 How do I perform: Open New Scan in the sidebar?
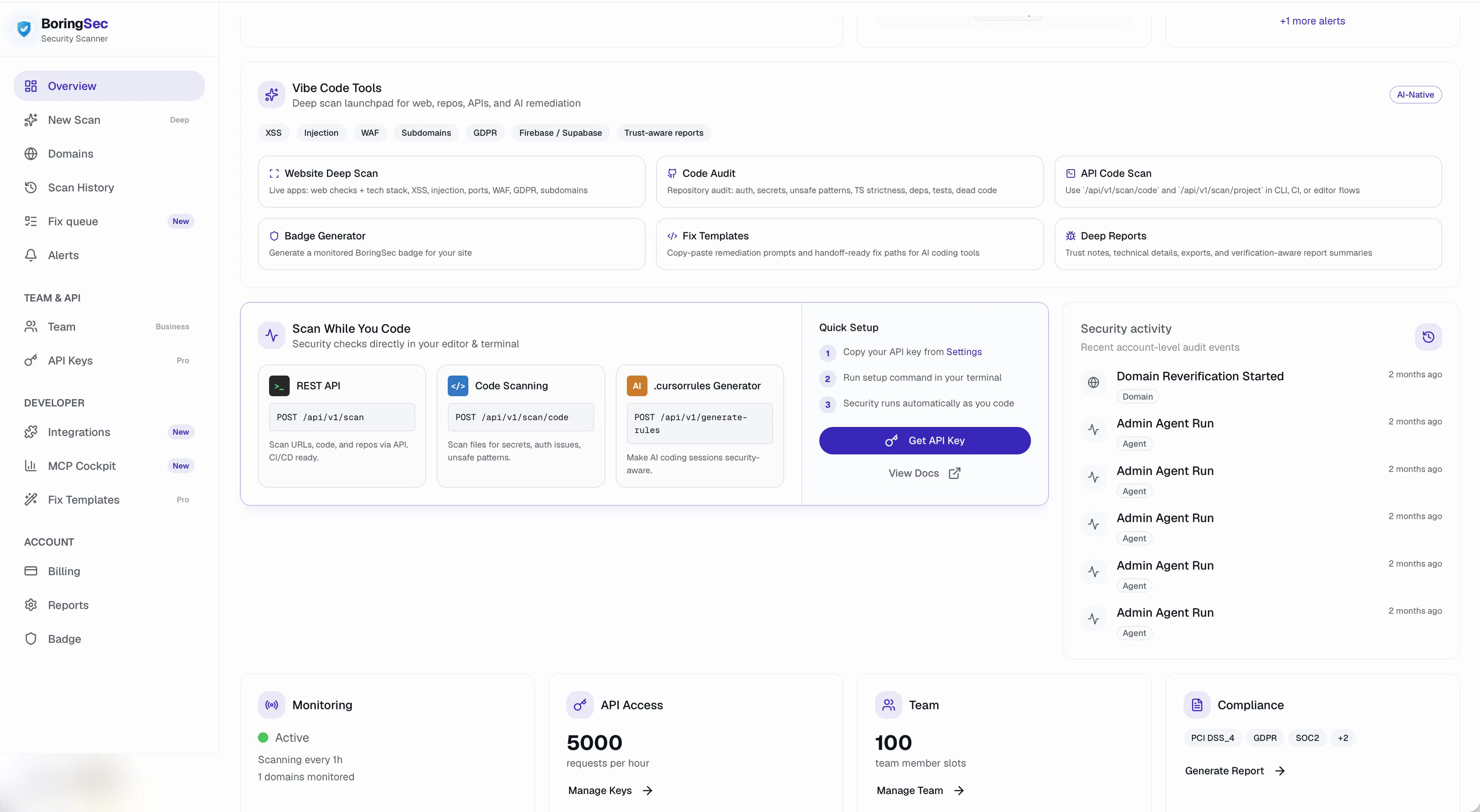(109, 120)
